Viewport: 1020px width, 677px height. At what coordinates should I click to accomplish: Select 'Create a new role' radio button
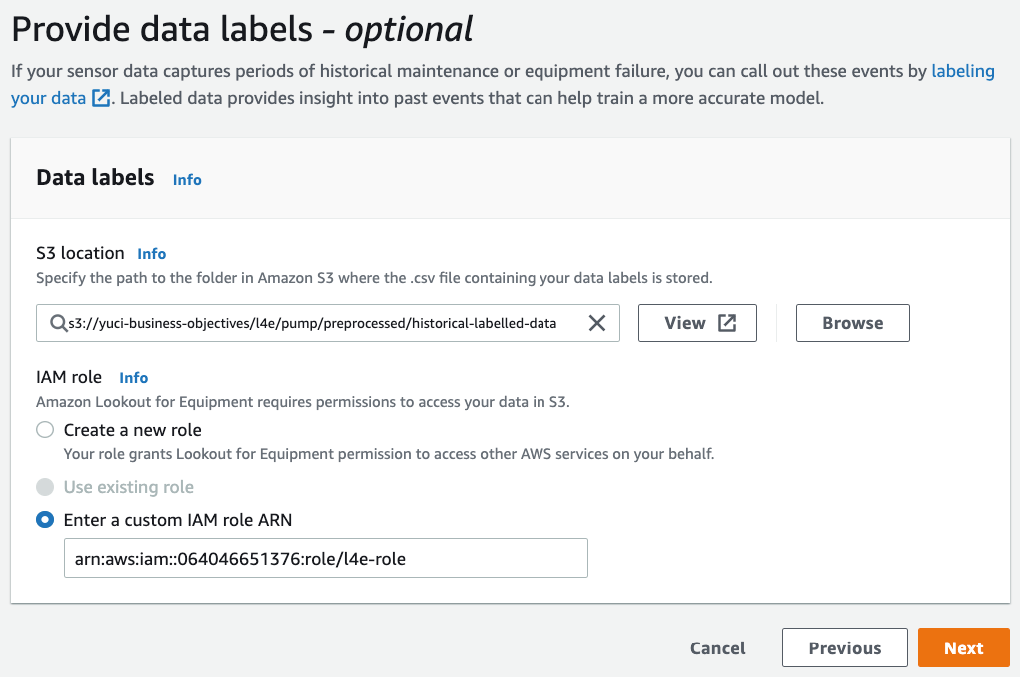click(45, 430)
